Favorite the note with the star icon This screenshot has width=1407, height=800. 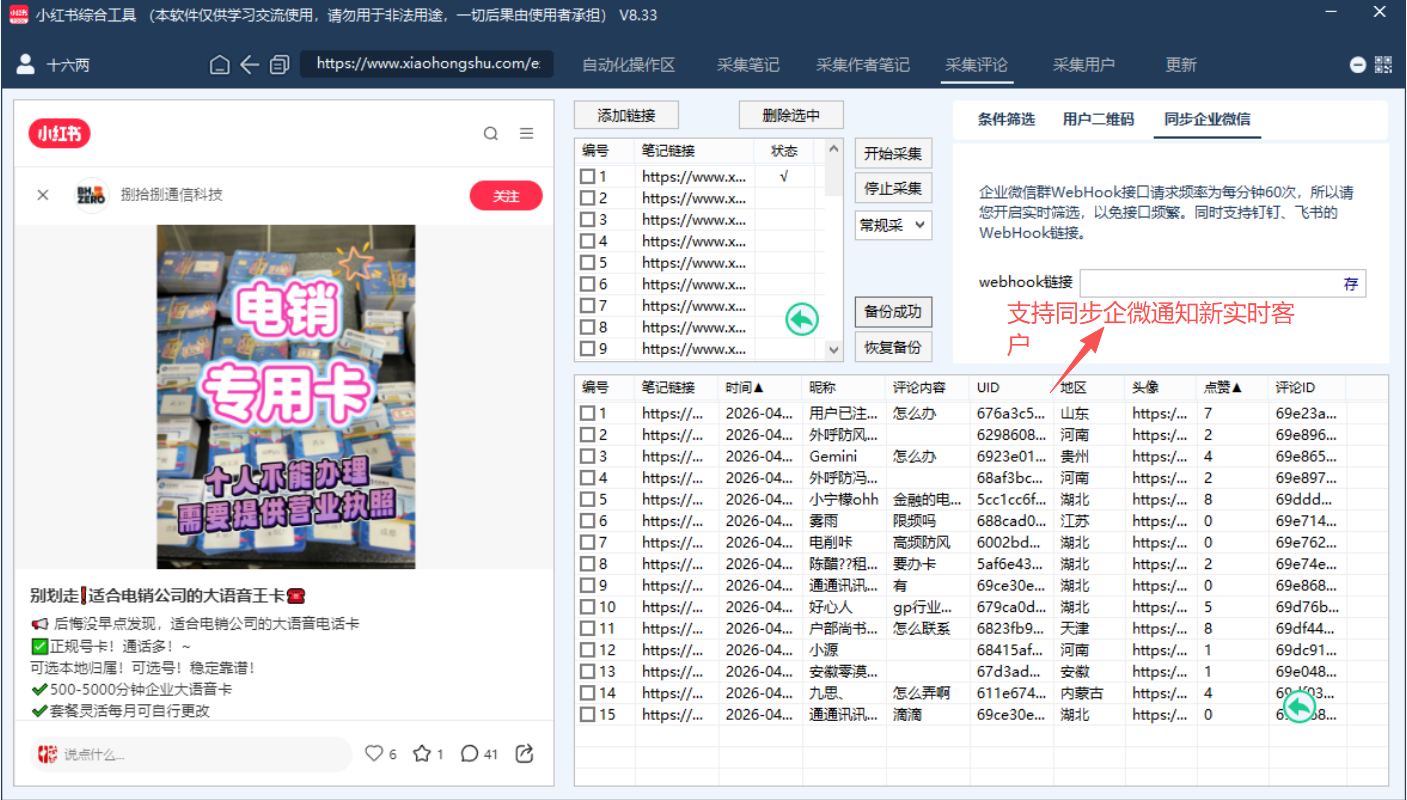coord(422,754)
